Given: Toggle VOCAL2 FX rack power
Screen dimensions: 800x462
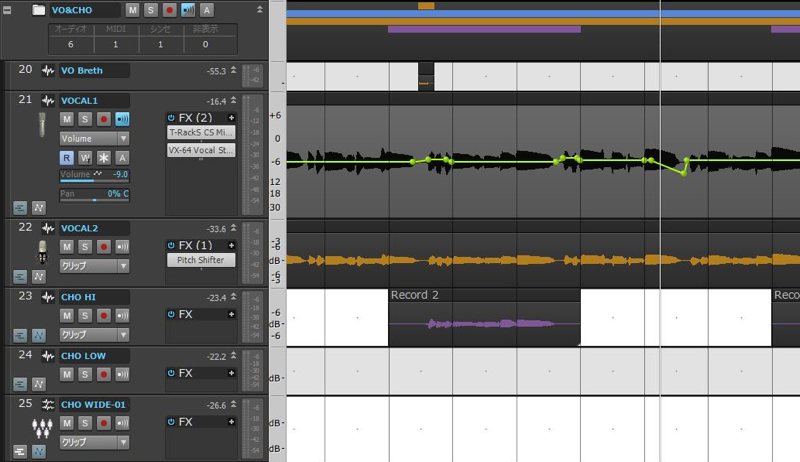Looking at the screenshot, I should pyautogui.click(x=171, y=245).
